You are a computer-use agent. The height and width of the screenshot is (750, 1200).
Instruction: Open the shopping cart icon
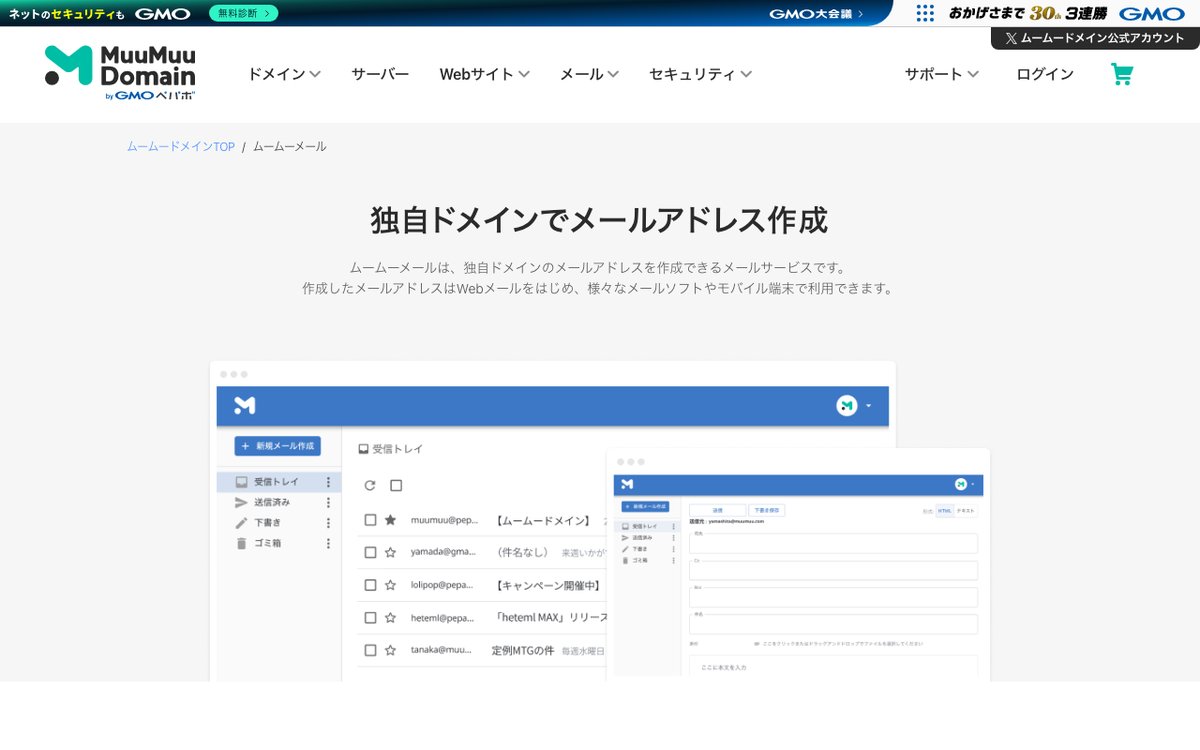pos(1122,74)
